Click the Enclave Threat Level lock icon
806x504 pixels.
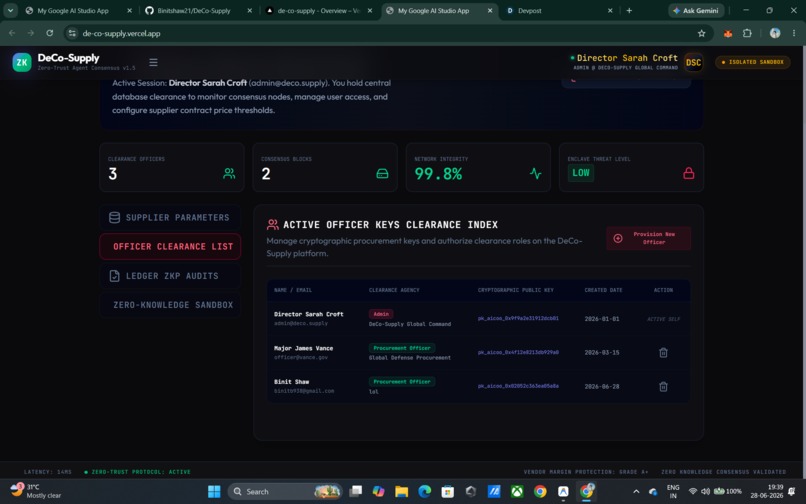click(689, 173)
